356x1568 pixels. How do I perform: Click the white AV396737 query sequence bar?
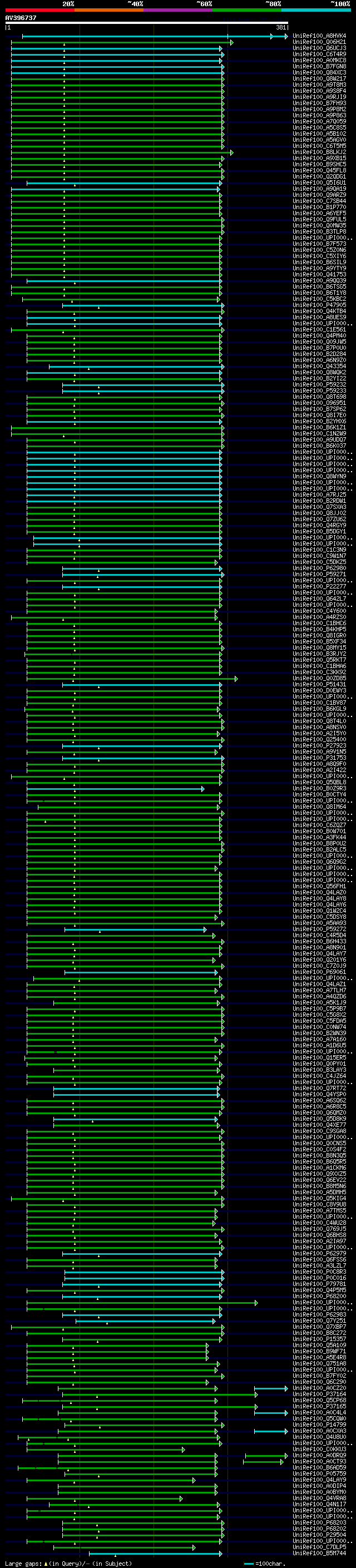coord(147,23)
